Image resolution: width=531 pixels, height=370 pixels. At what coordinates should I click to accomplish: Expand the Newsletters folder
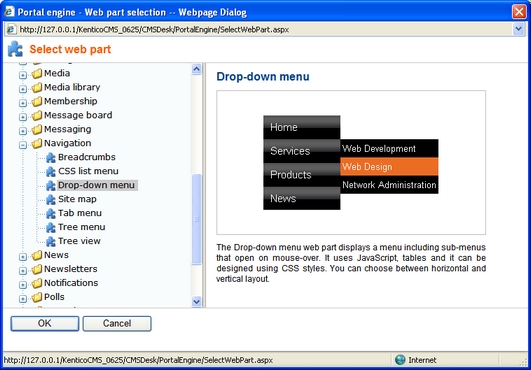[x=23, y=270]
